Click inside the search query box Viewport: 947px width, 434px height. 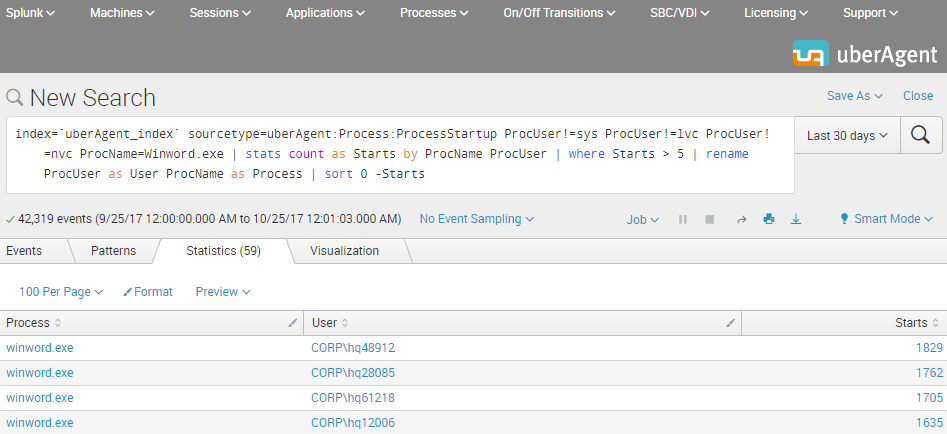pos(400,153)
